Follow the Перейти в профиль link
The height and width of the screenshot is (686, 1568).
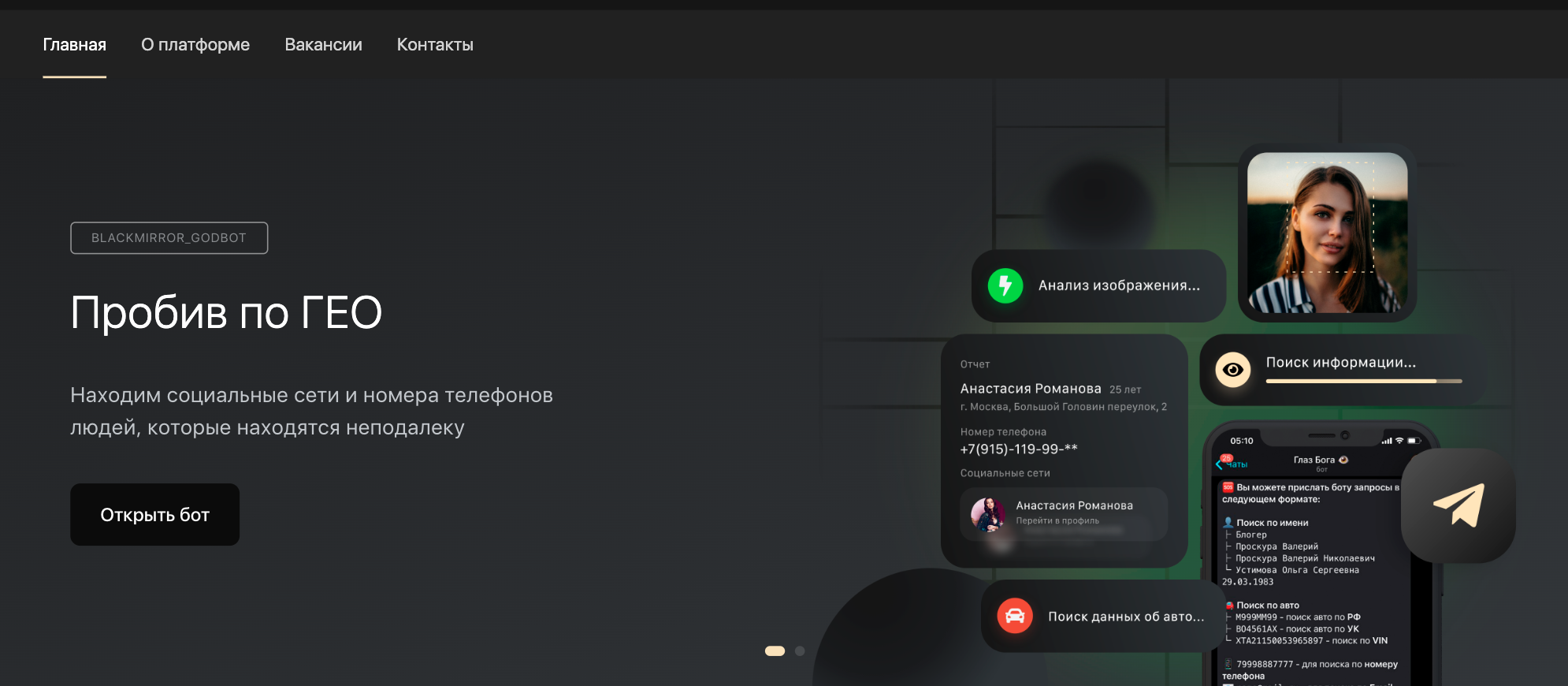[1057, 520]
